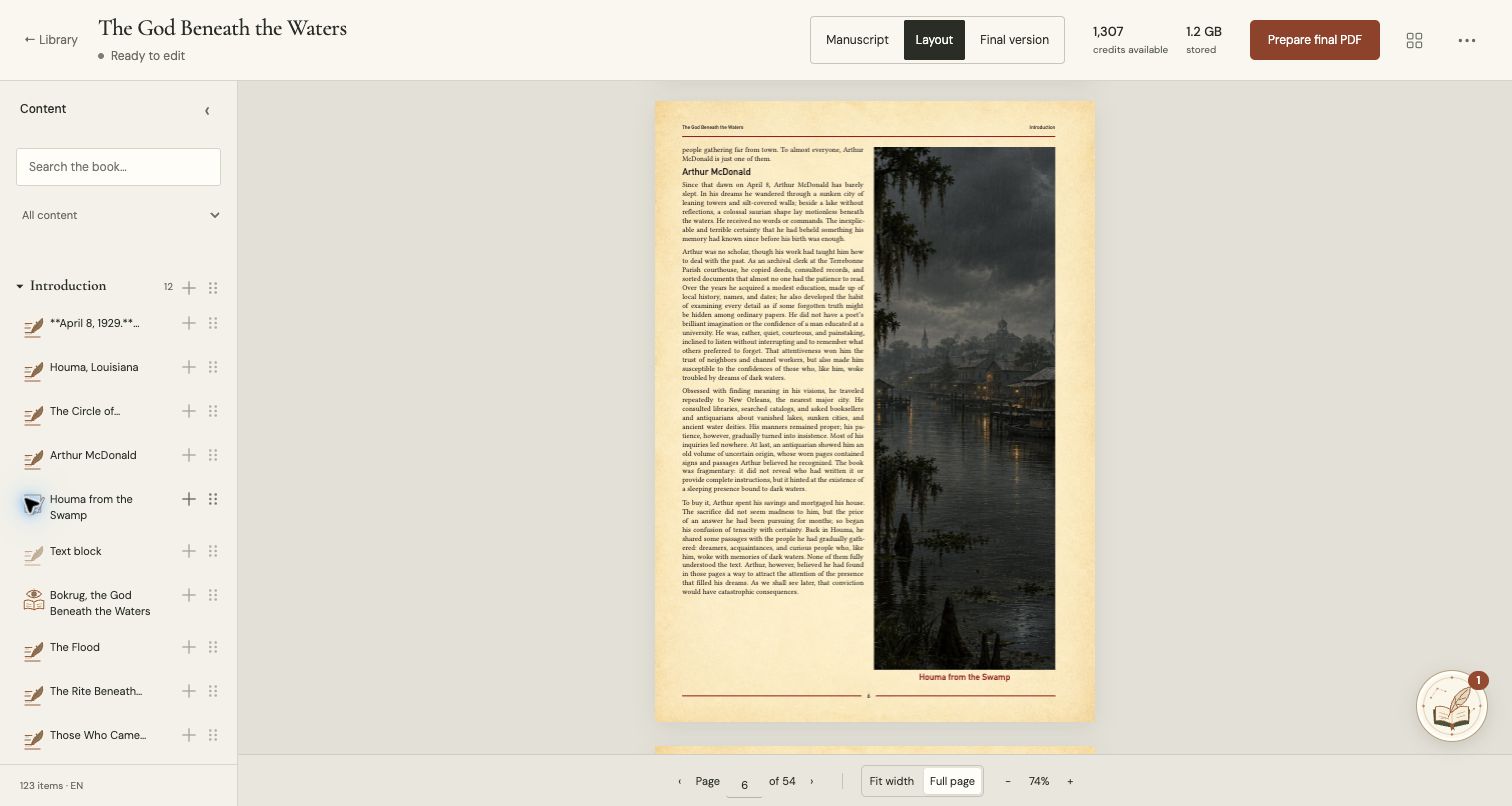This screenshot has height=806, width=1512.
Task: Switch to Final version mode
Action: (1014, 40)
